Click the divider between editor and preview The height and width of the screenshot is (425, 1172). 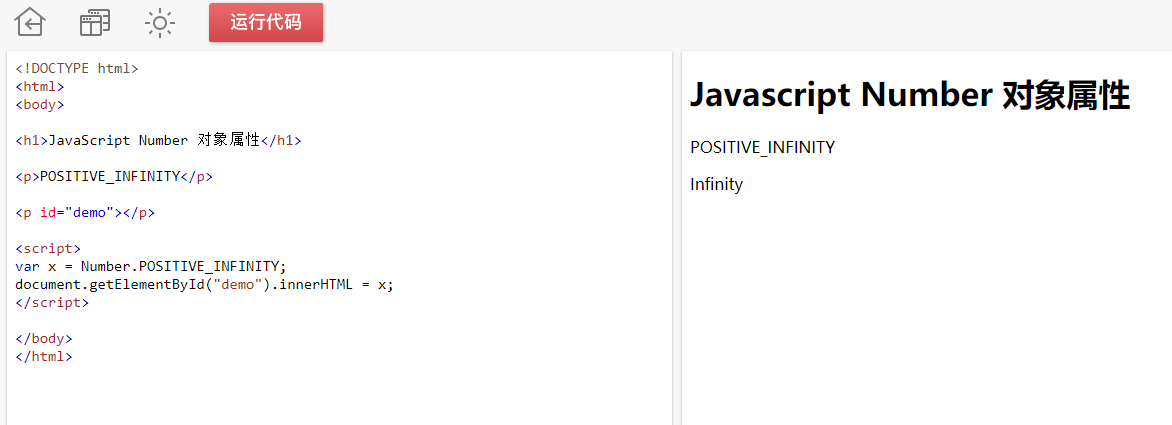677,238
